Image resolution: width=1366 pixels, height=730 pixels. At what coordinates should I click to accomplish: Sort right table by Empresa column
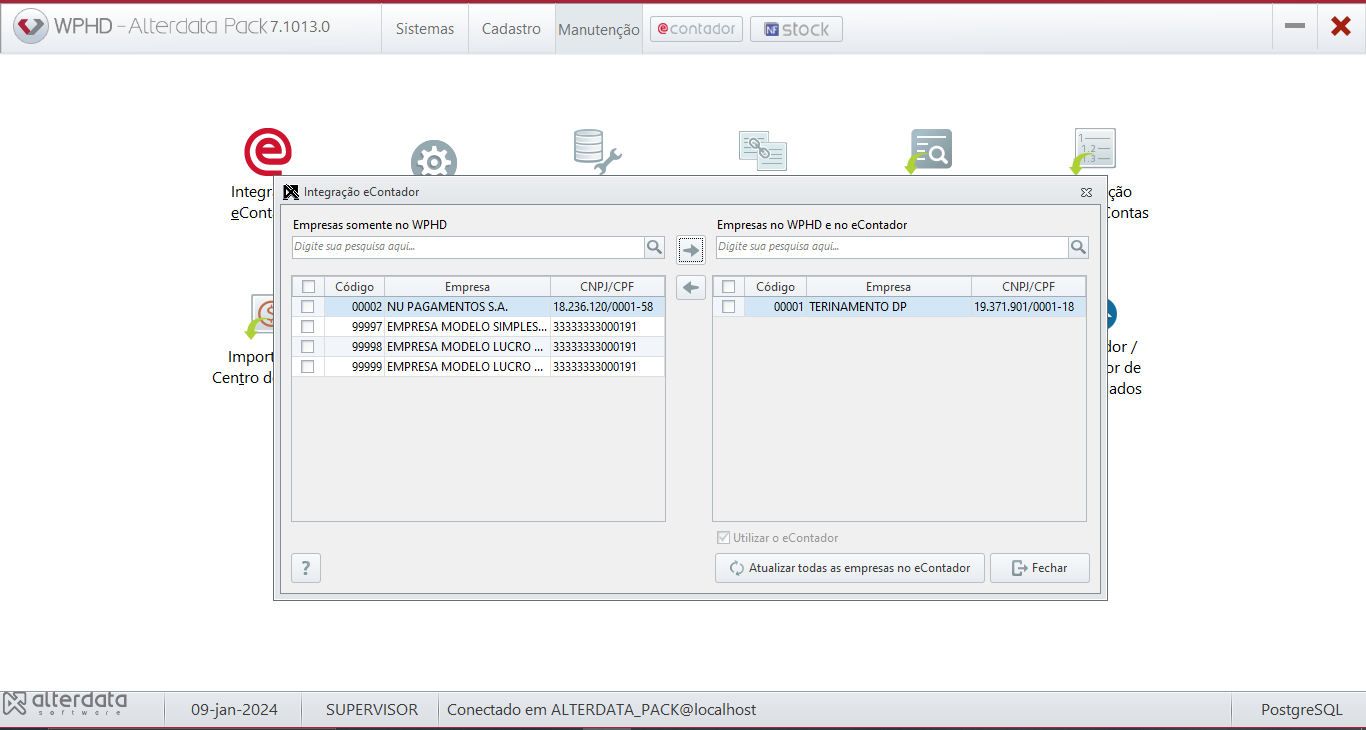[x=889, y=287]
